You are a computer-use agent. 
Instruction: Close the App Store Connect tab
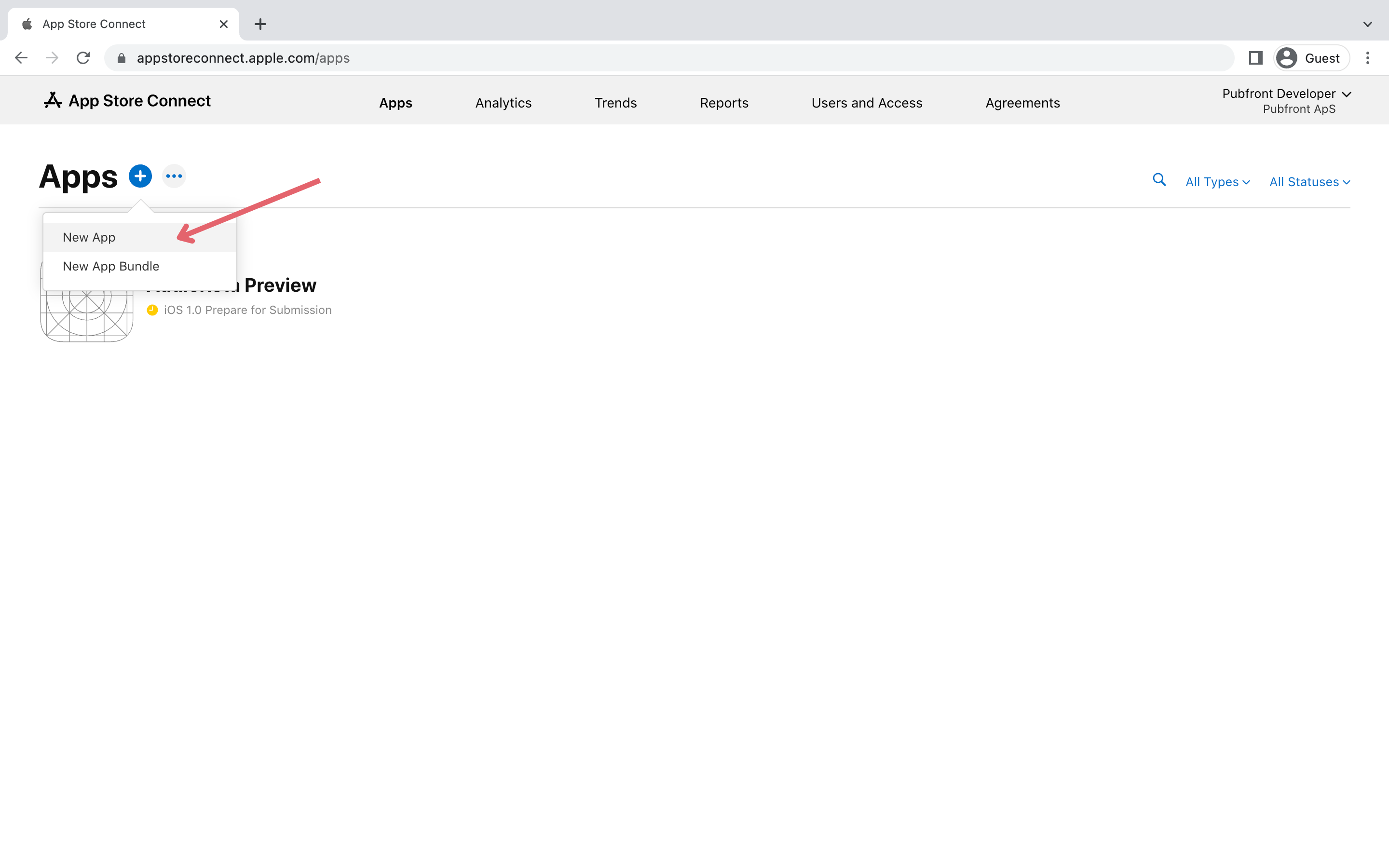pos(224,24)
